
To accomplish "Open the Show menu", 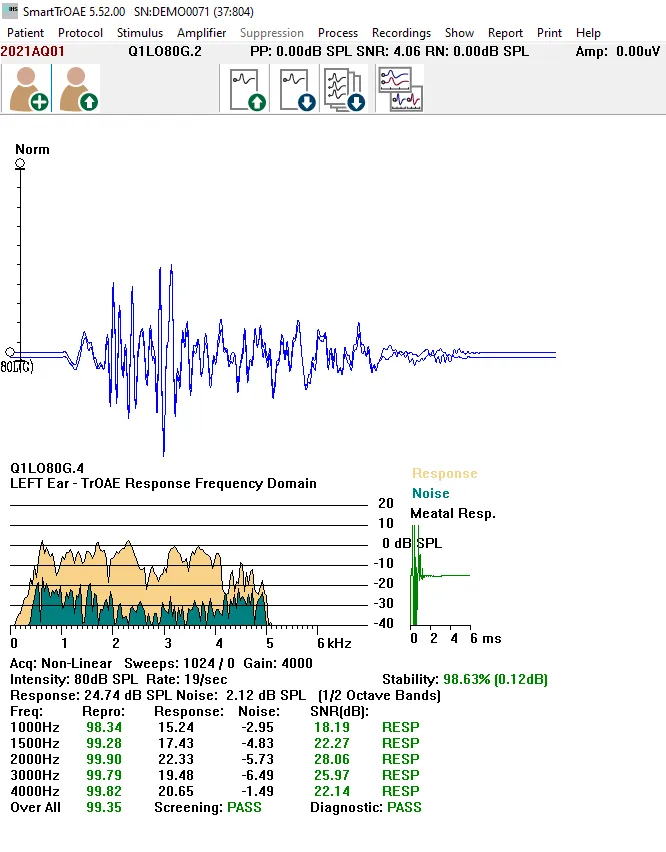I will point(459,33).
